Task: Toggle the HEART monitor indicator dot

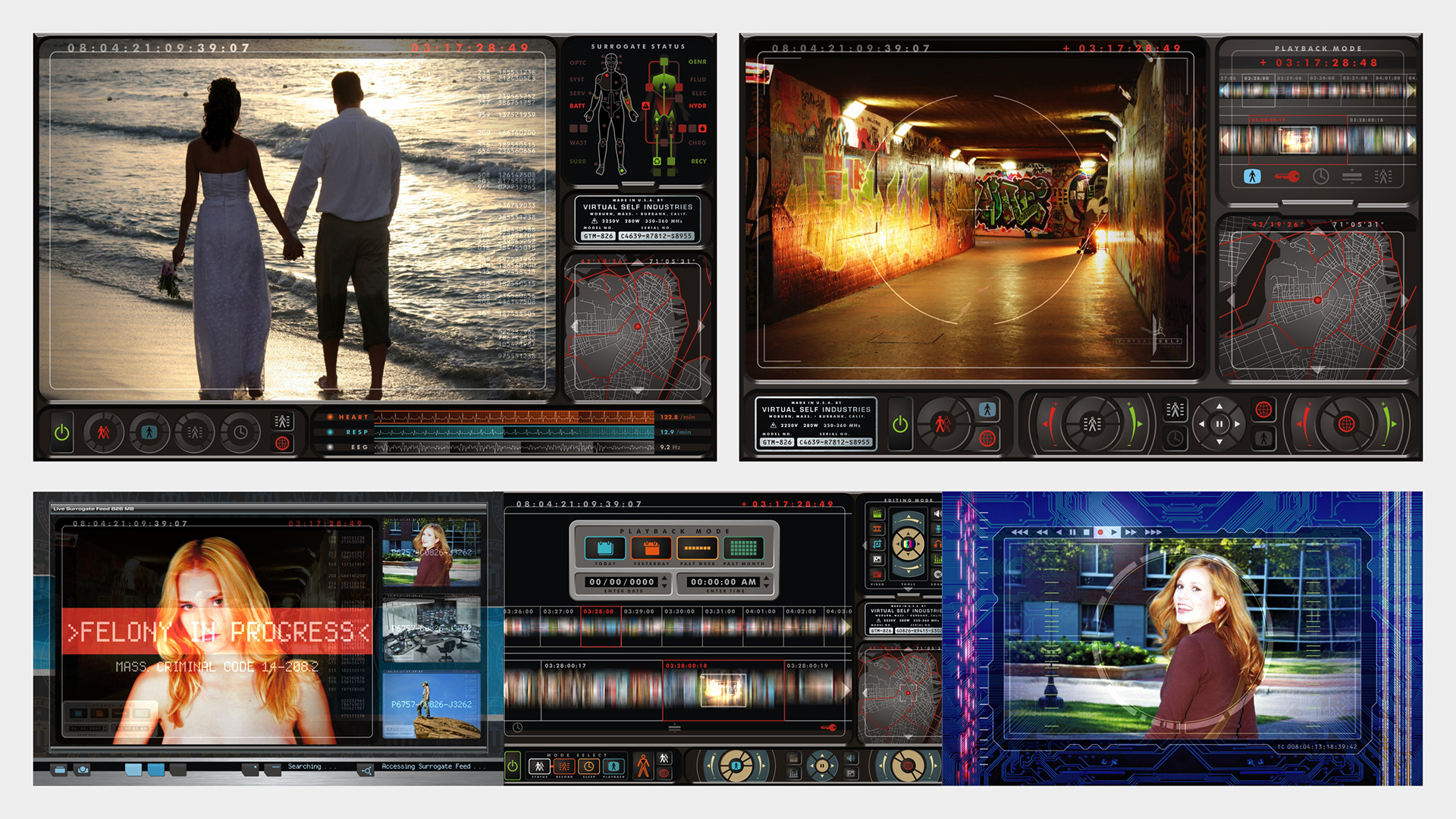Action: (330, 417)
